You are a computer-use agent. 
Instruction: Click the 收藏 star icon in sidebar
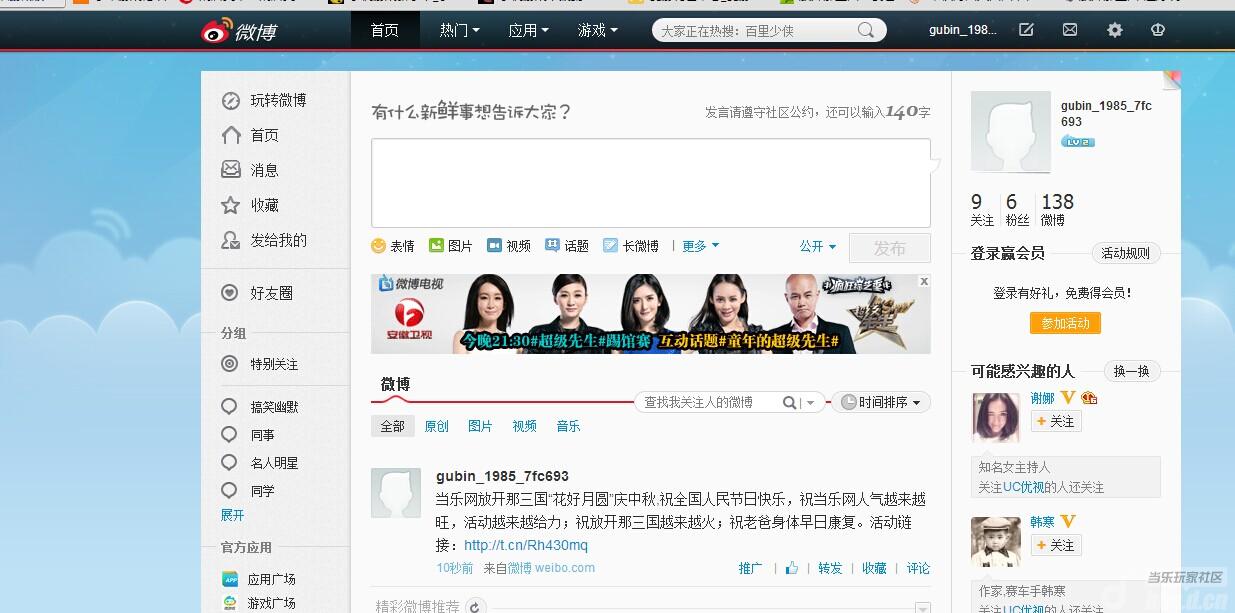tap(231, 205)
